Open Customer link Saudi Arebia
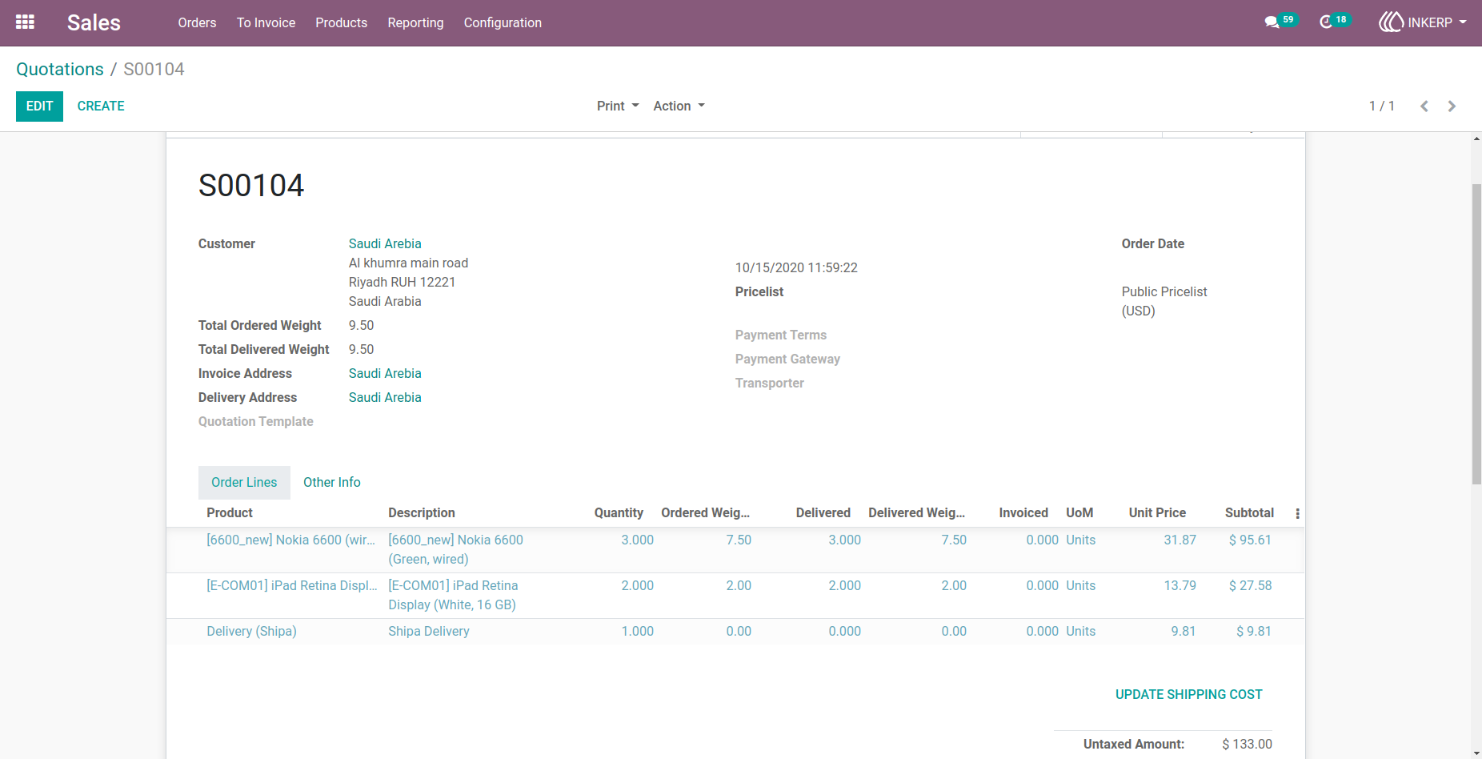Screen dimensions: 1482x759 click(385, 243)
